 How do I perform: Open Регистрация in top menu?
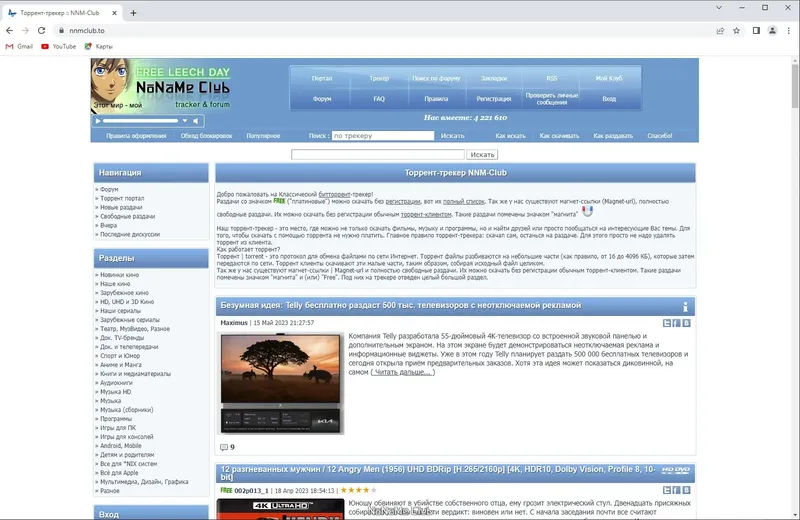[494, 99]
